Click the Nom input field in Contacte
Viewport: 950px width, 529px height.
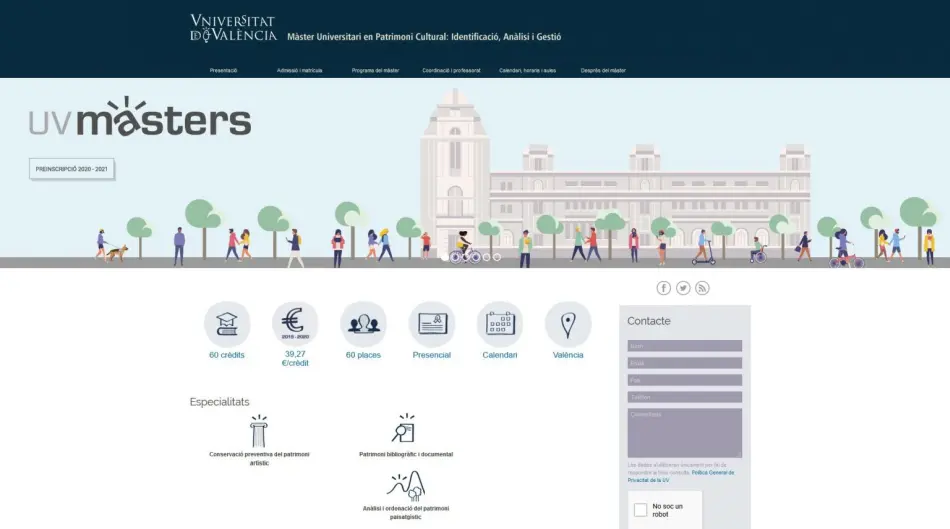684,346
